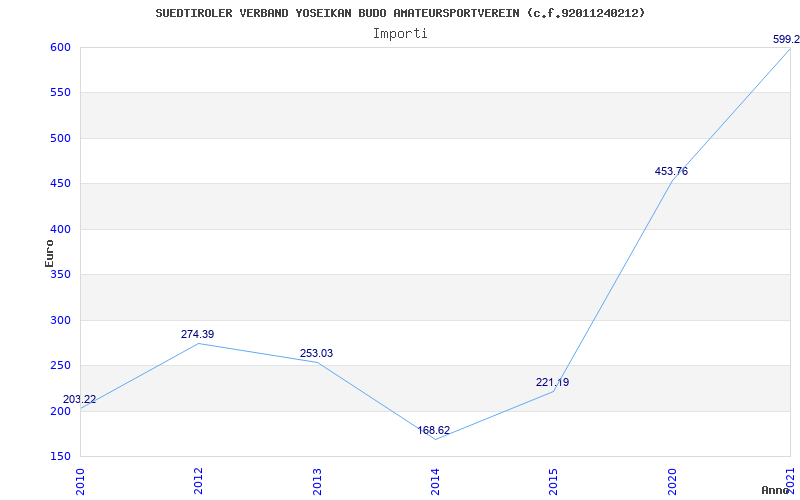
Task: Select the 2014 x-axis year label
Action: 435,481
